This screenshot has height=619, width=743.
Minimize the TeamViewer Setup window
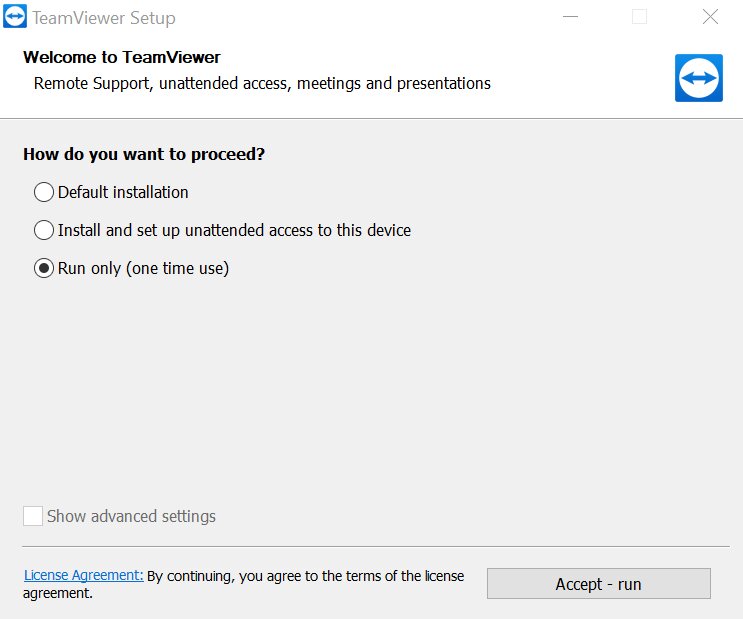(x=570, y=17)
